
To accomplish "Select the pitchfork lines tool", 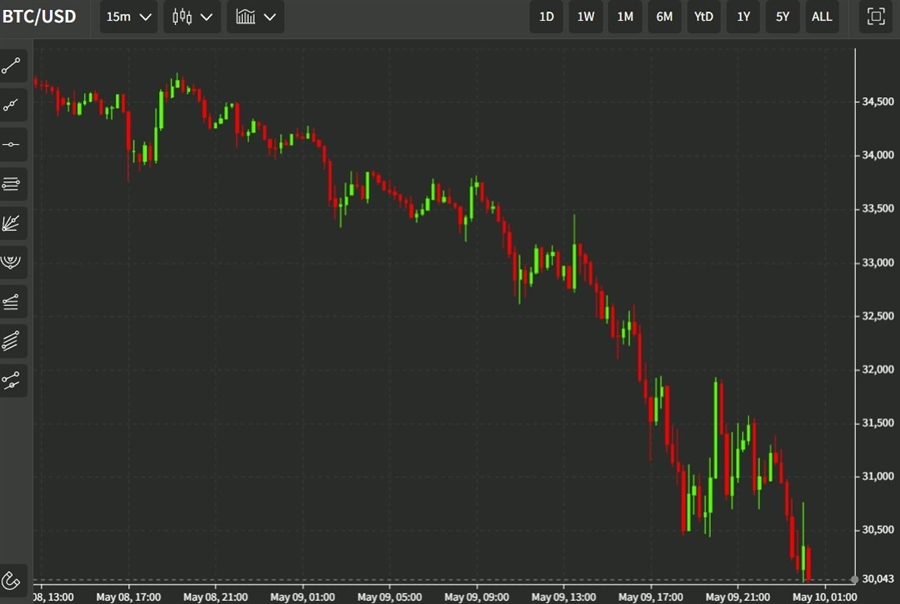I will 12,340.
